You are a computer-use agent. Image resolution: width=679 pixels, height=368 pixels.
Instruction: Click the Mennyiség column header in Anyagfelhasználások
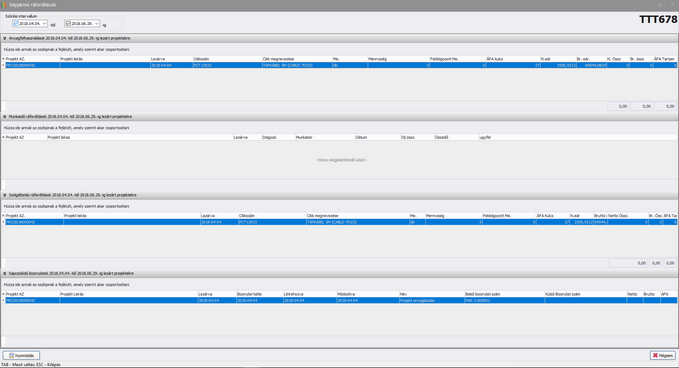pyautogui.click(x=398, y=59)
